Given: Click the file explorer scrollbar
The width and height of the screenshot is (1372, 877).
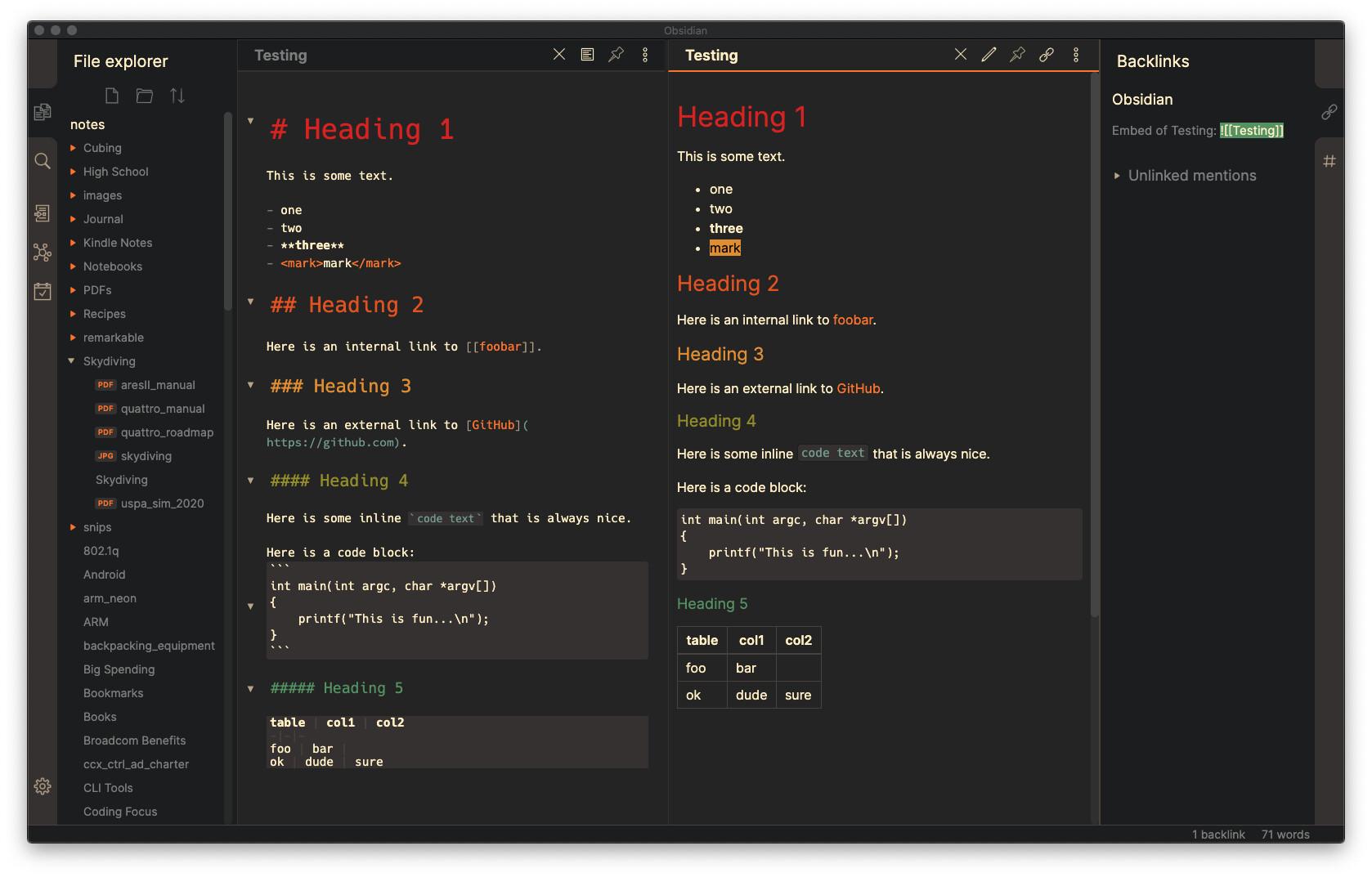Looking at the screenshot, I should pos(227,211).
